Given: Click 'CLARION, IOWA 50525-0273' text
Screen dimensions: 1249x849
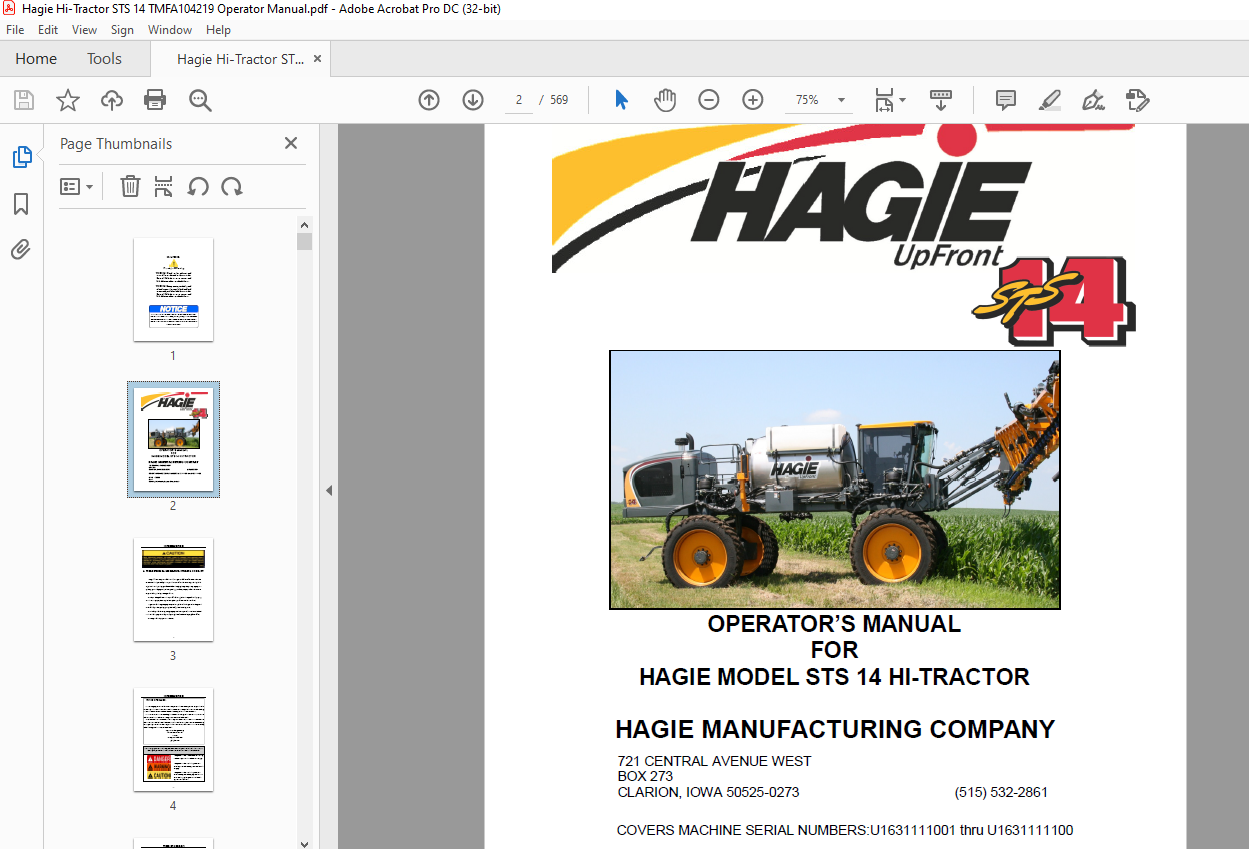Looking at the screenshot, I should point(708,792).
